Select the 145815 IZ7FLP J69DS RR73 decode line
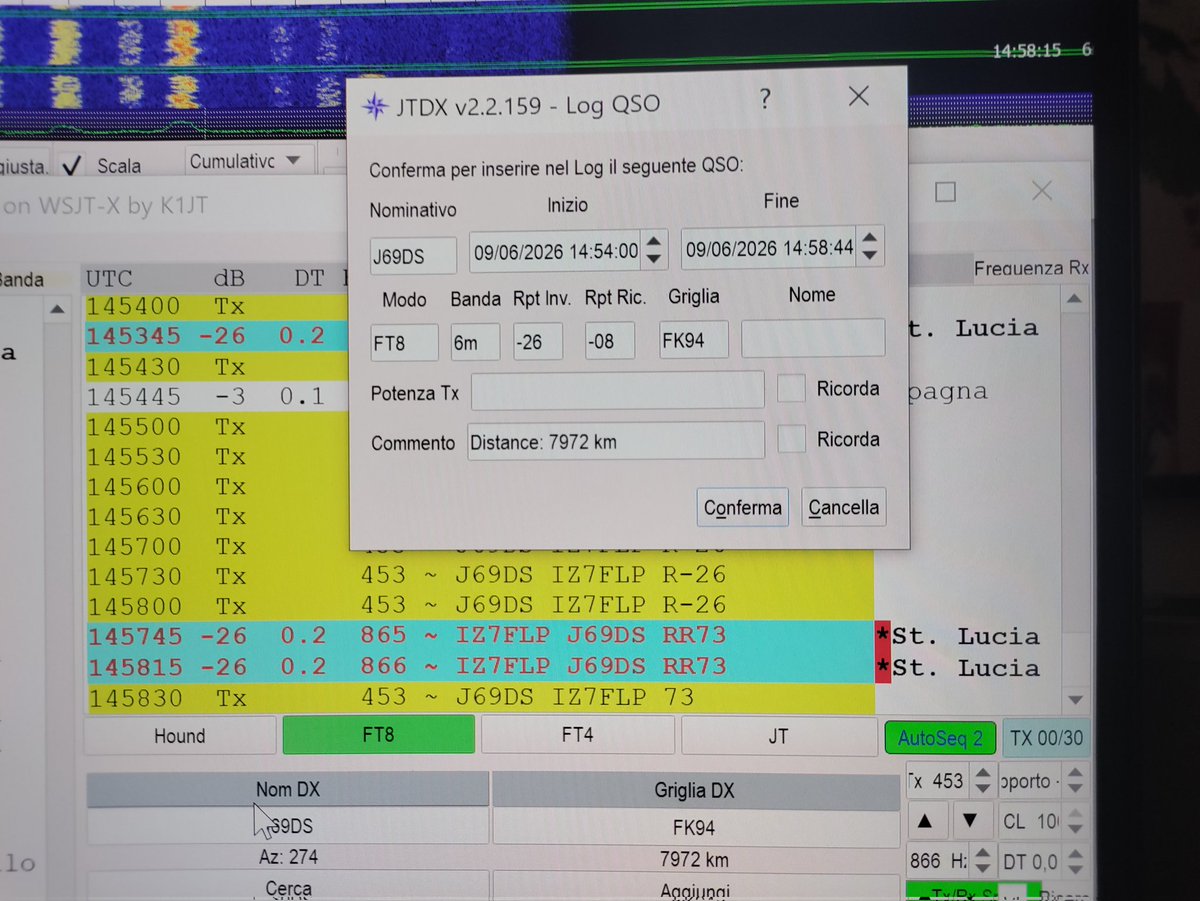The width and height of the screenshot is (1200, 901). coord(480,667)
